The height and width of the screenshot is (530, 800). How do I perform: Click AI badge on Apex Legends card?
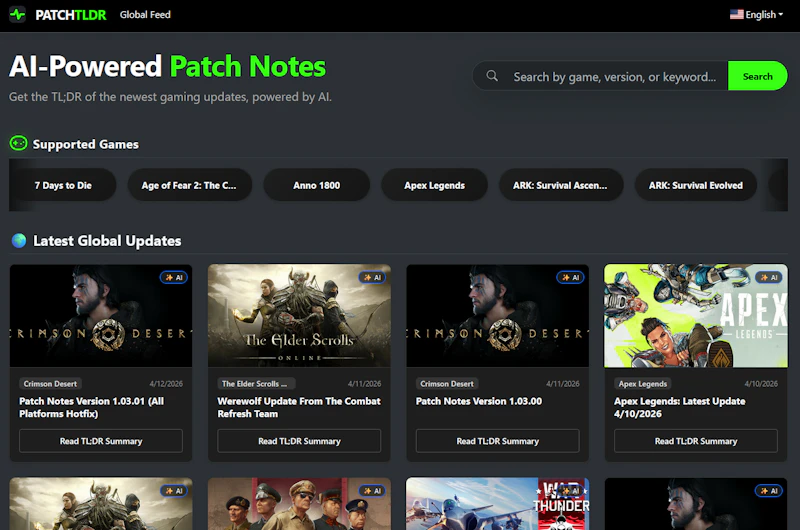769,277
